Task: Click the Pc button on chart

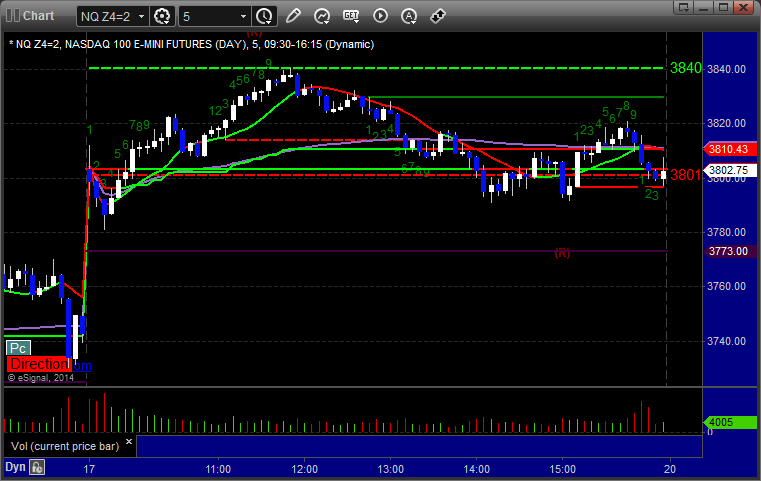Action: (x=18, y=348)
